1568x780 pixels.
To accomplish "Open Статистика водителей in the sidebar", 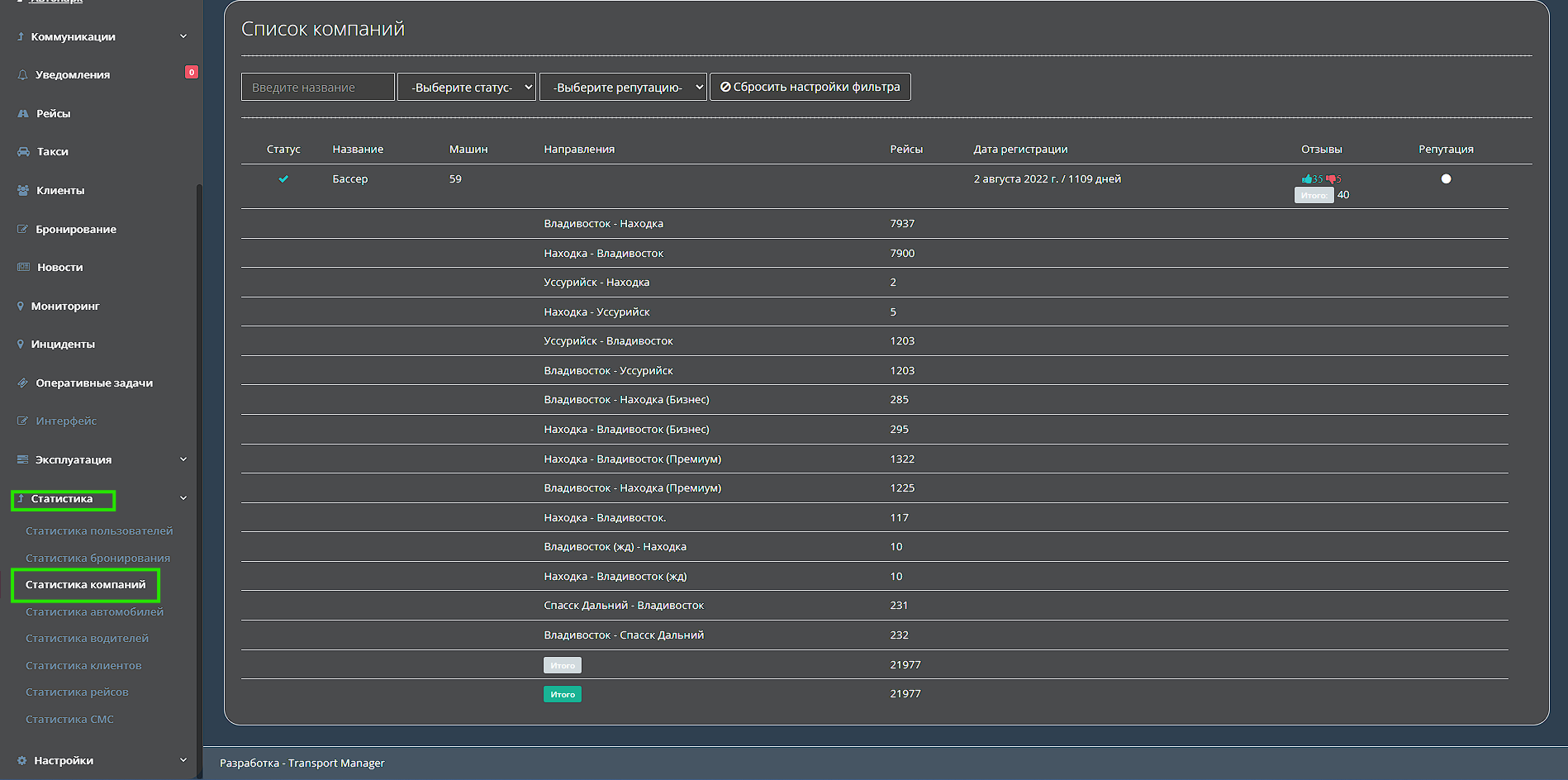I will 87,639.
